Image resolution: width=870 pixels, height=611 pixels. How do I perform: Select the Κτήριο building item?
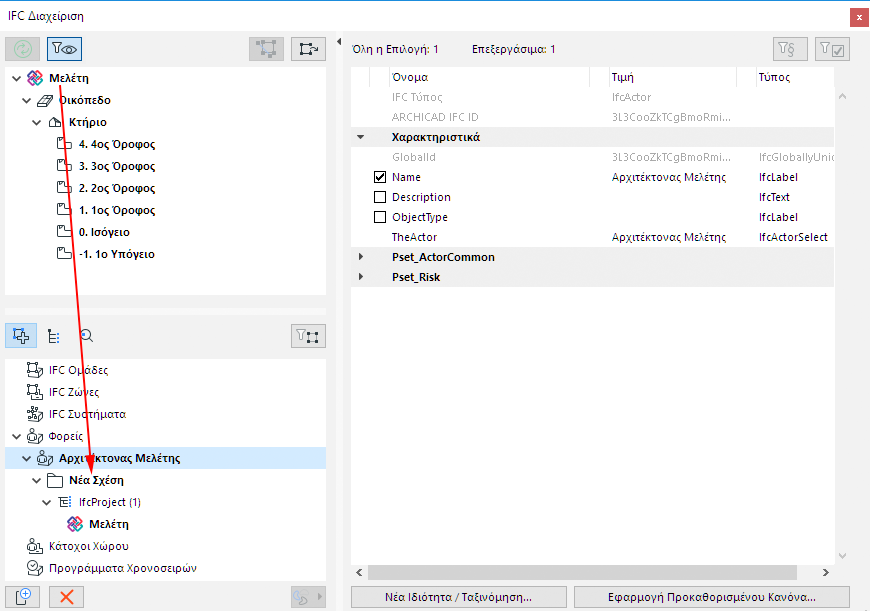[88, 122]
